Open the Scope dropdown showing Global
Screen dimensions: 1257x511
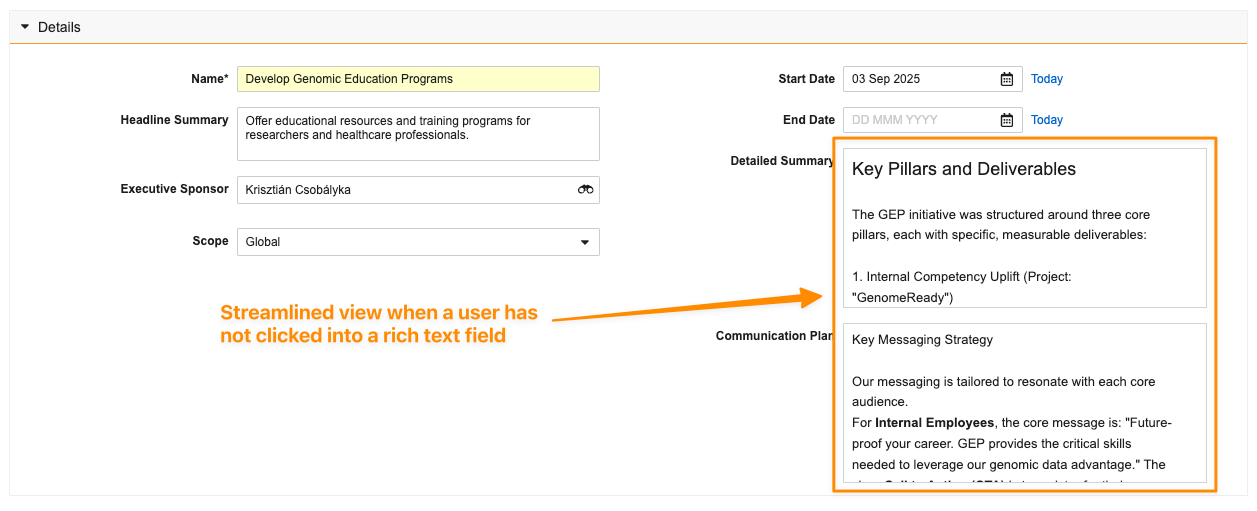[x=417, y=242]
